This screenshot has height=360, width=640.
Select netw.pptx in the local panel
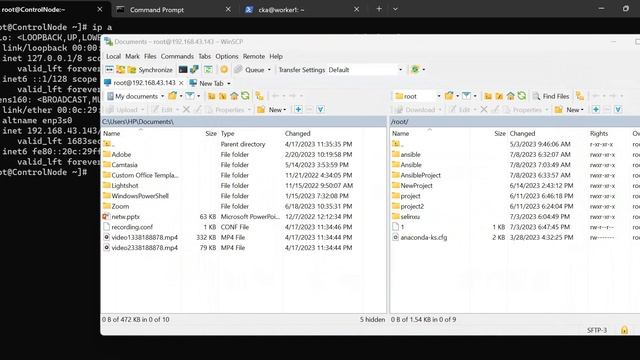[x=125, y=217]
